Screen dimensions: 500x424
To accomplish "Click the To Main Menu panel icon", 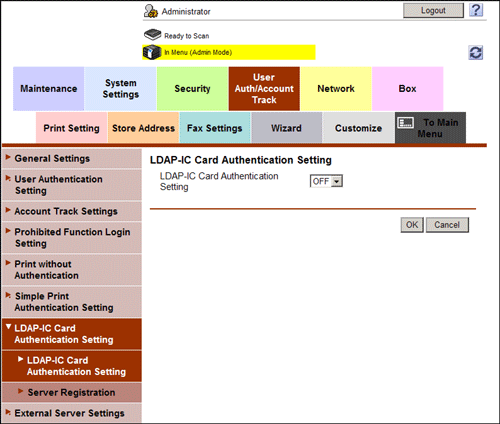I will 406,123.
